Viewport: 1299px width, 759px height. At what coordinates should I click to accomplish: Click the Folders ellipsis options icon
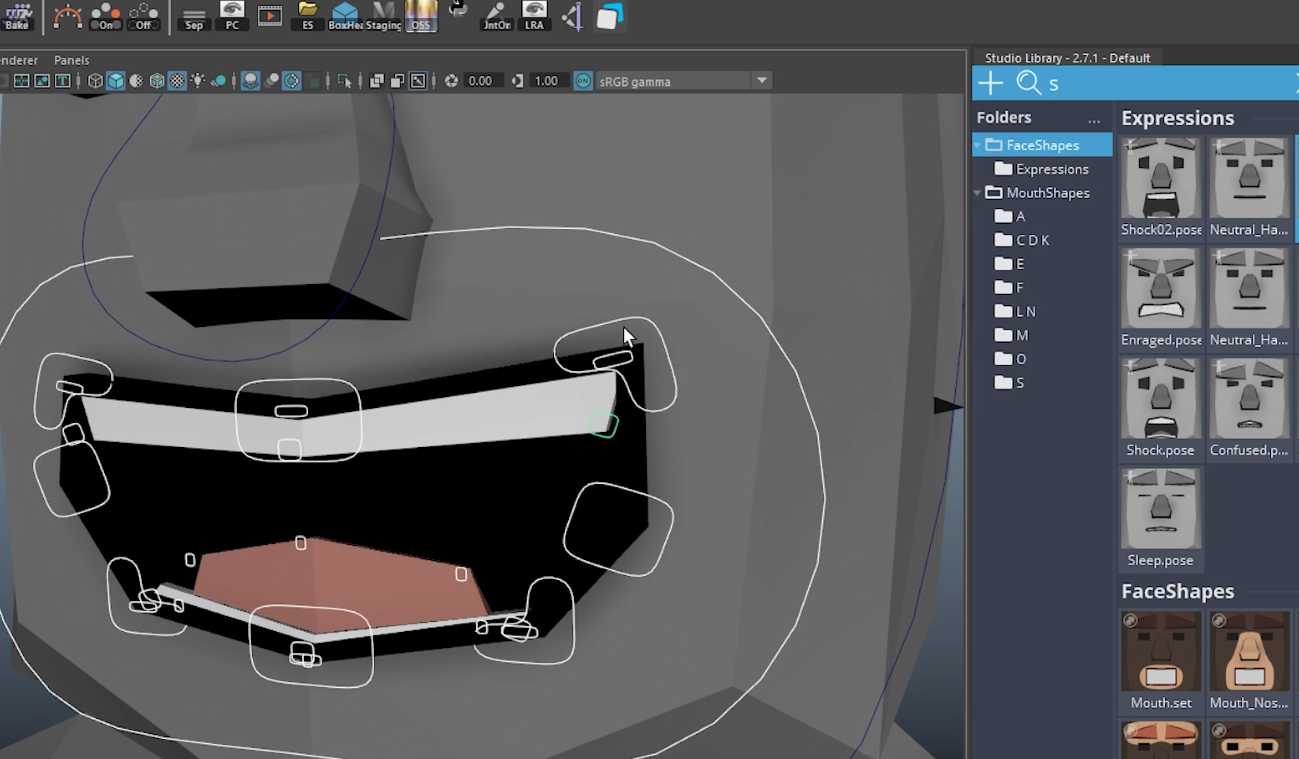click(x=1094, y=120)
